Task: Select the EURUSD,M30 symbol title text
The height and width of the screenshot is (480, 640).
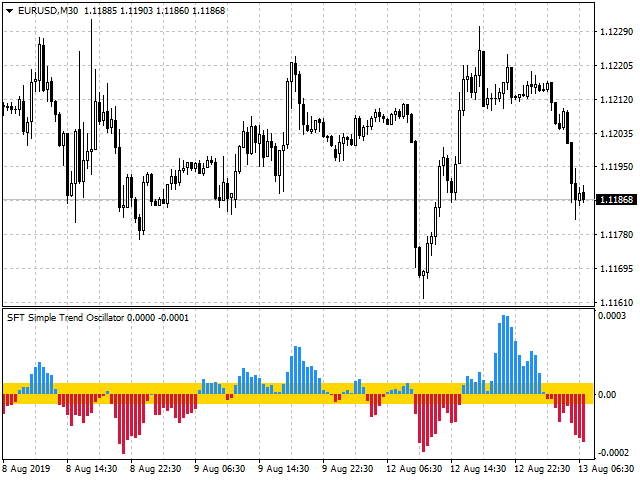Action: tap(48, 11)
